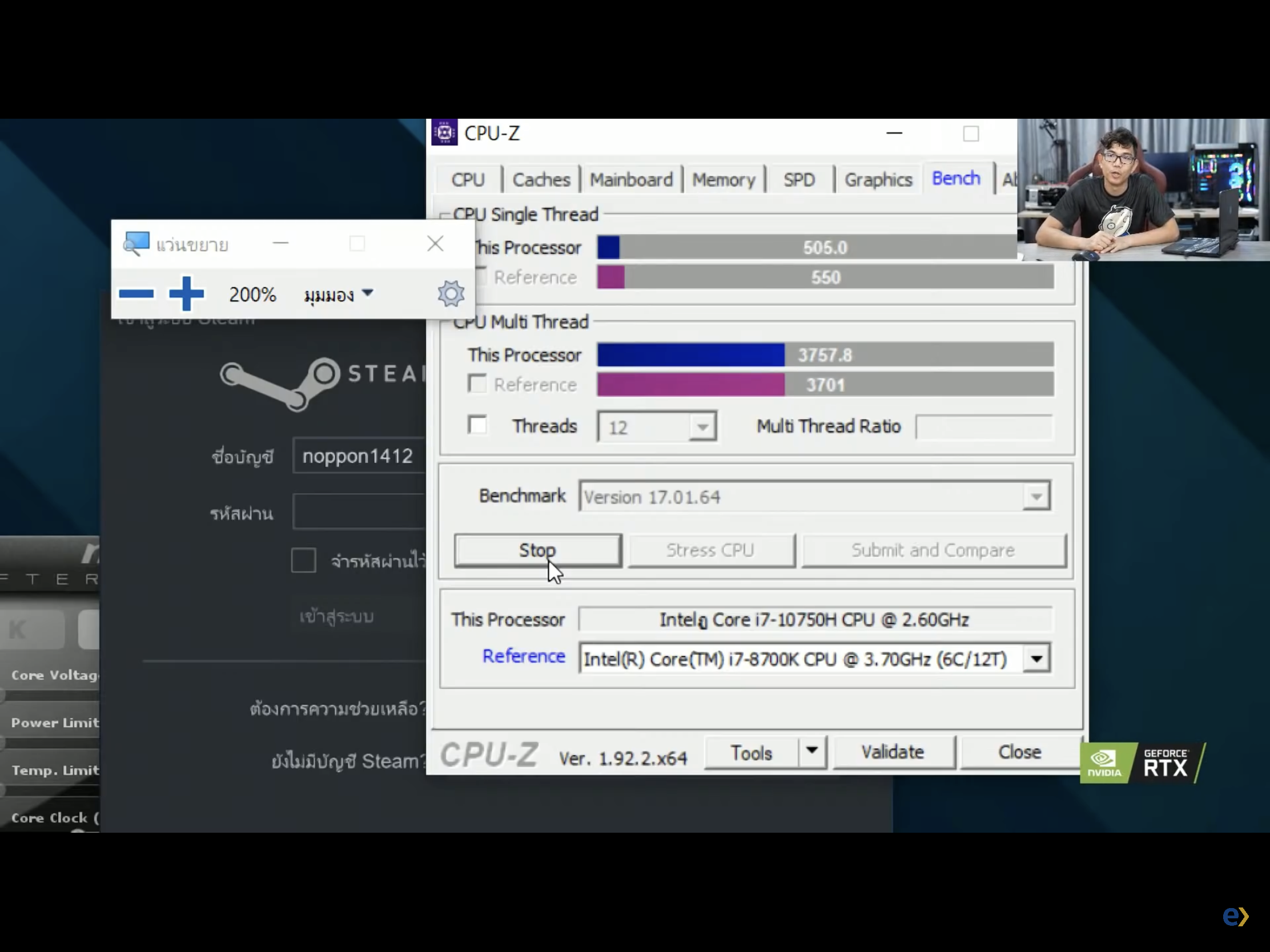1270x952 pixels.
Task: Click Core Voltage label in Afterburner window
Action: [x=55, y=675]
